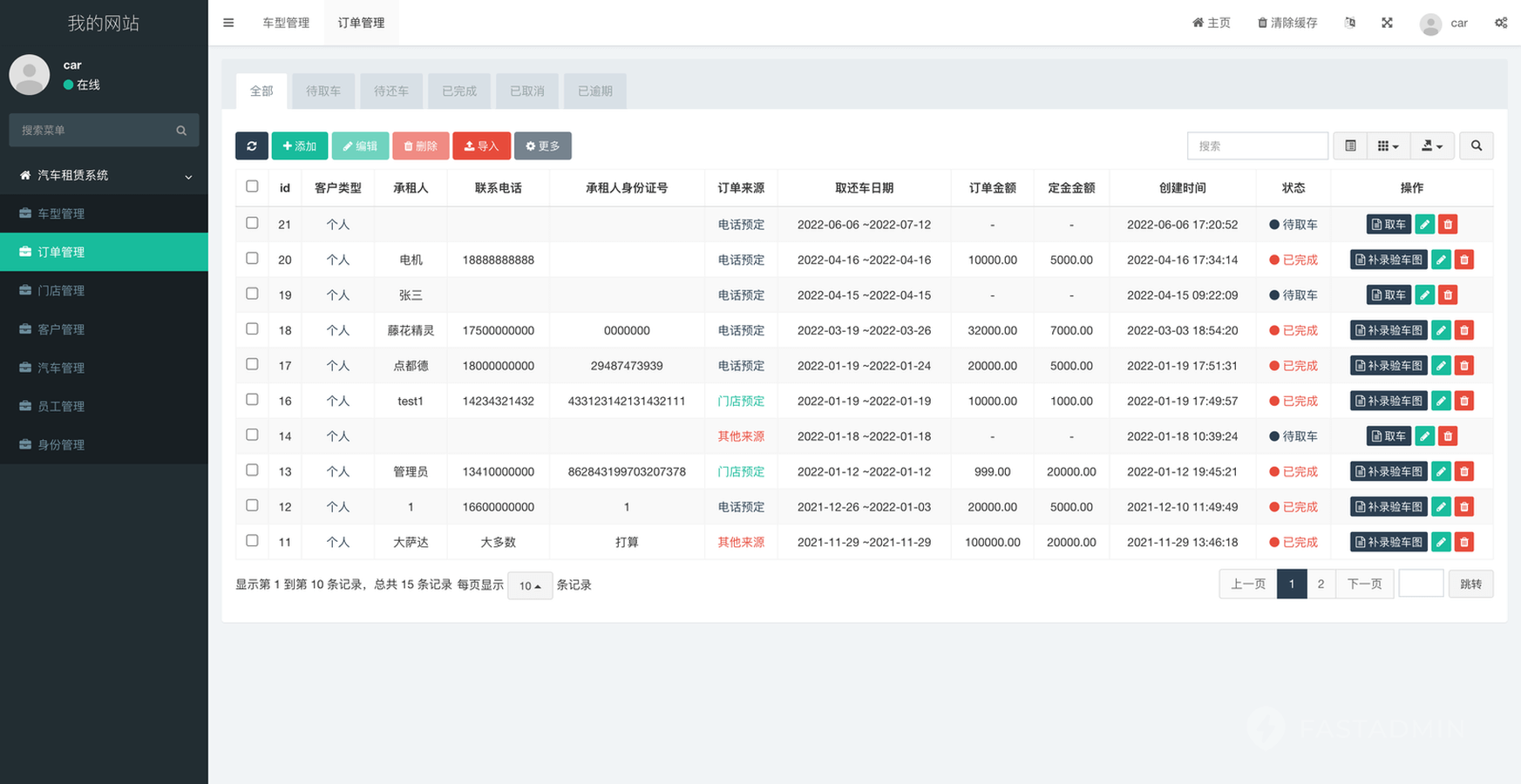
Task: Select the checkbox for order id 11
Action: click(252, 541)
